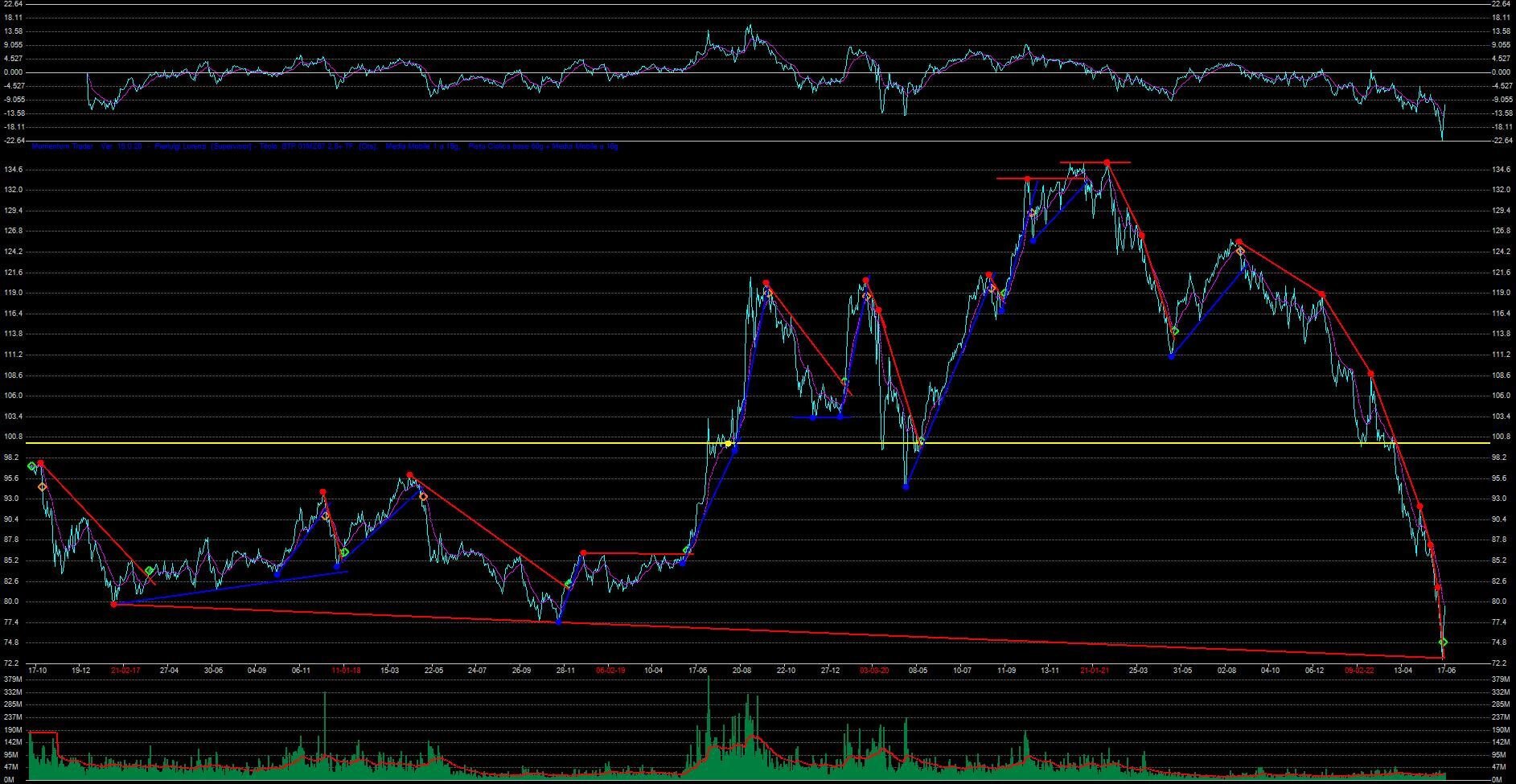
Task: Select the blue dot at the 31-05 trough
Action: click(1172, 356)
